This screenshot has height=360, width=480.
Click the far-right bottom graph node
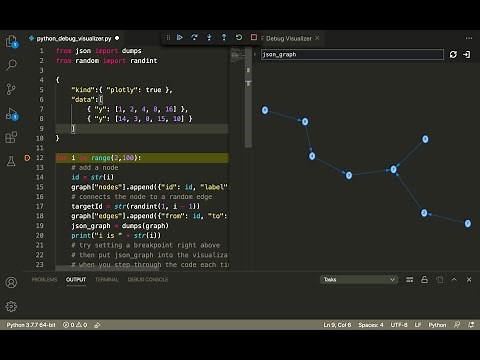[468, 223]
